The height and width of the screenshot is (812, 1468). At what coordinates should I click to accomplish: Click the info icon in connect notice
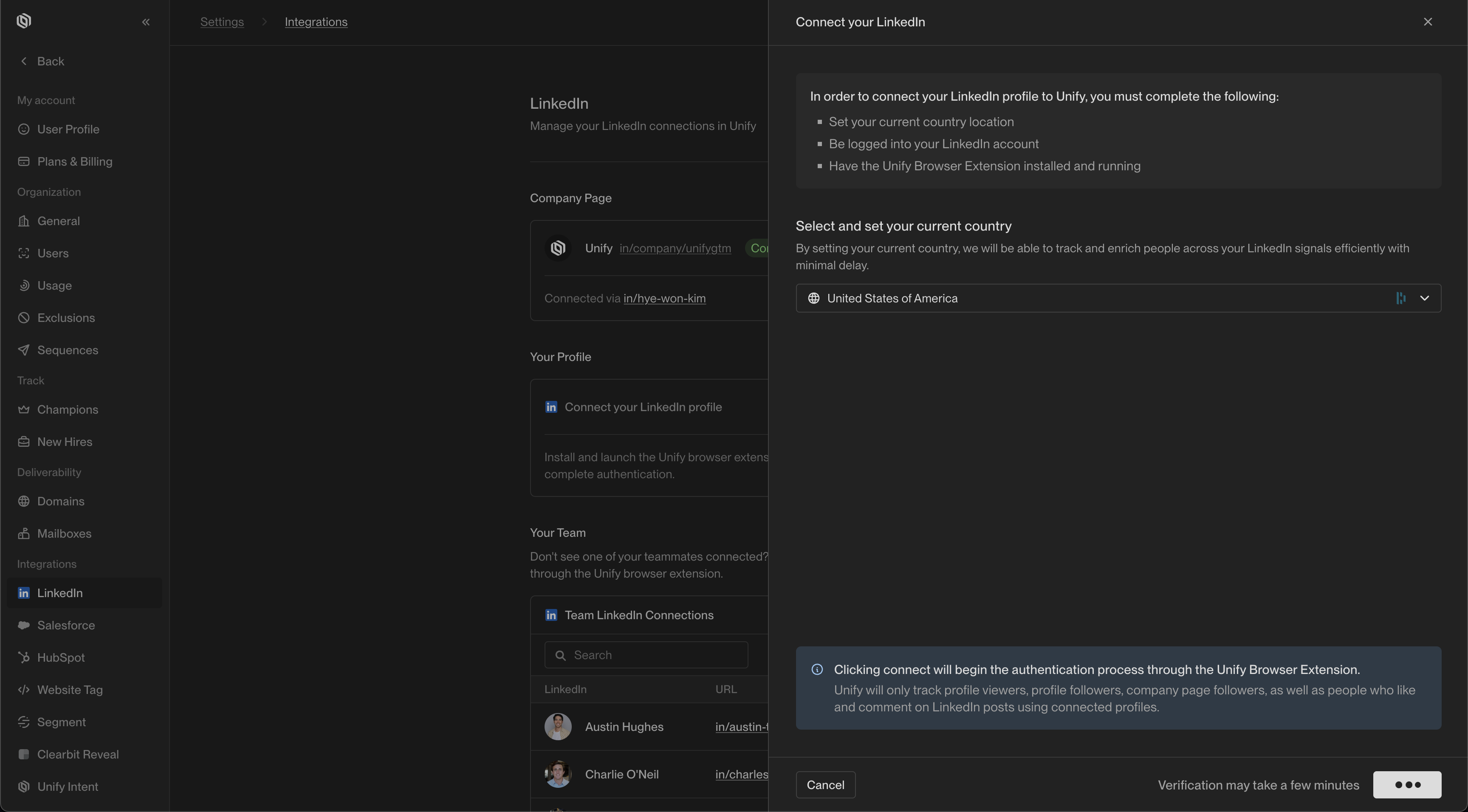[x=817, y=670]
